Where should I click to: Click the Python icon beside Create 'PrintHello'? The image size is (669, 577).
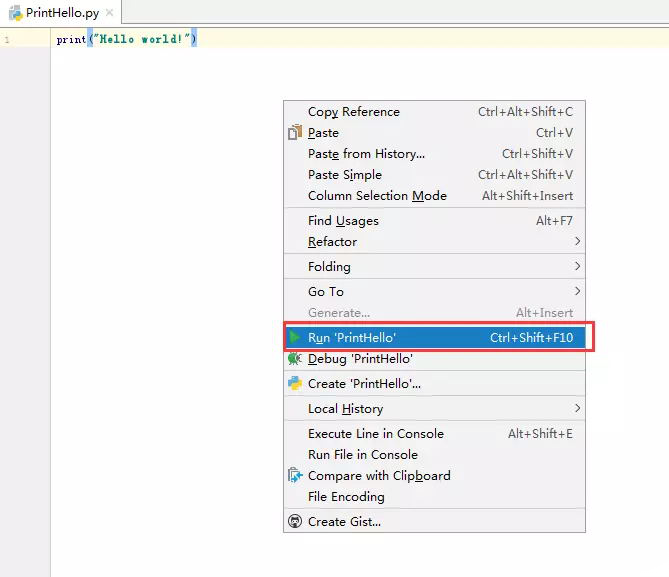click(294, 383)
